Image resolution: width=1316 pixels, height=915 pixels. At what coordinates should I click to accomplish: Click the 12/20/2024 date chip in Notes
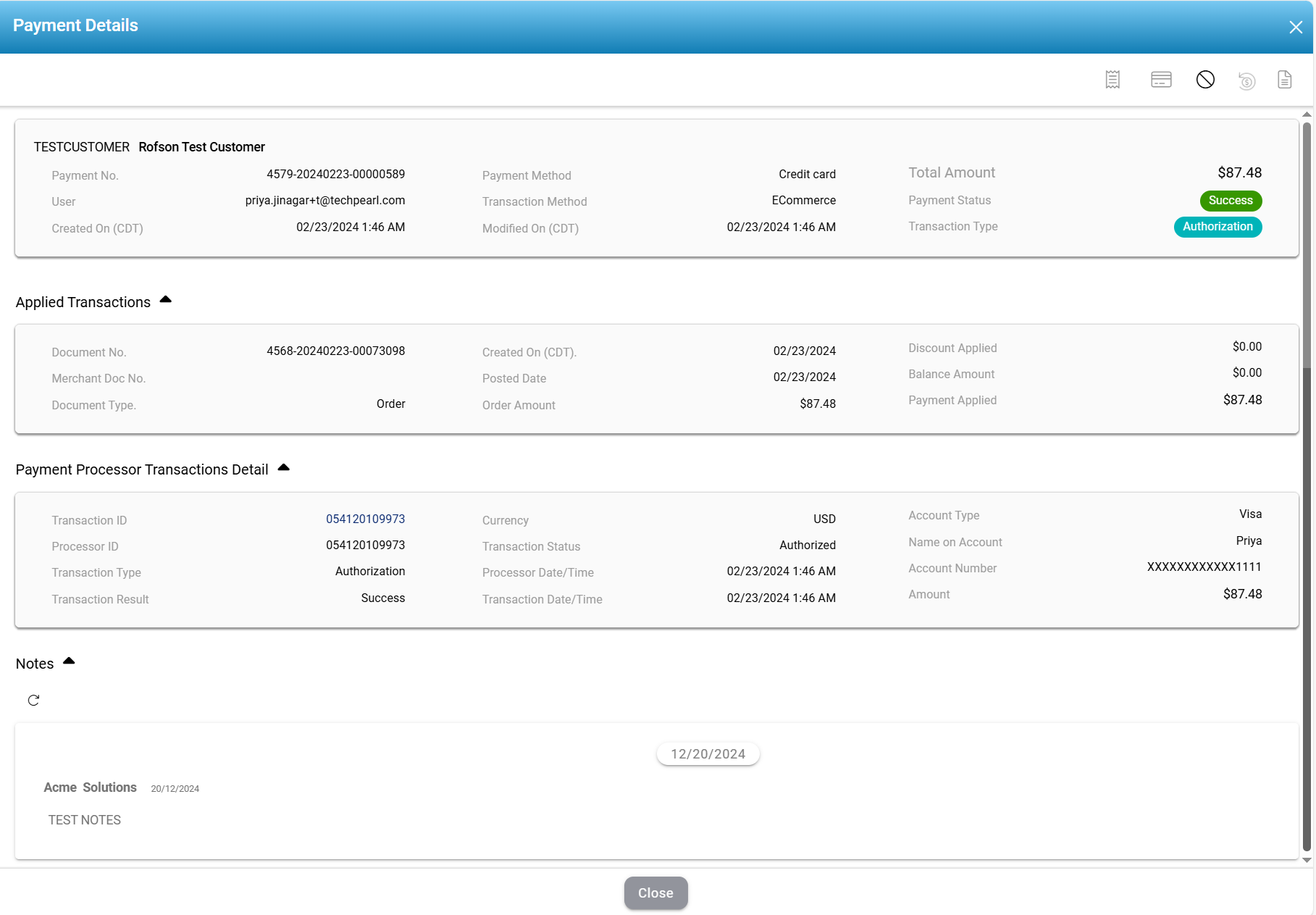[708, 754]
